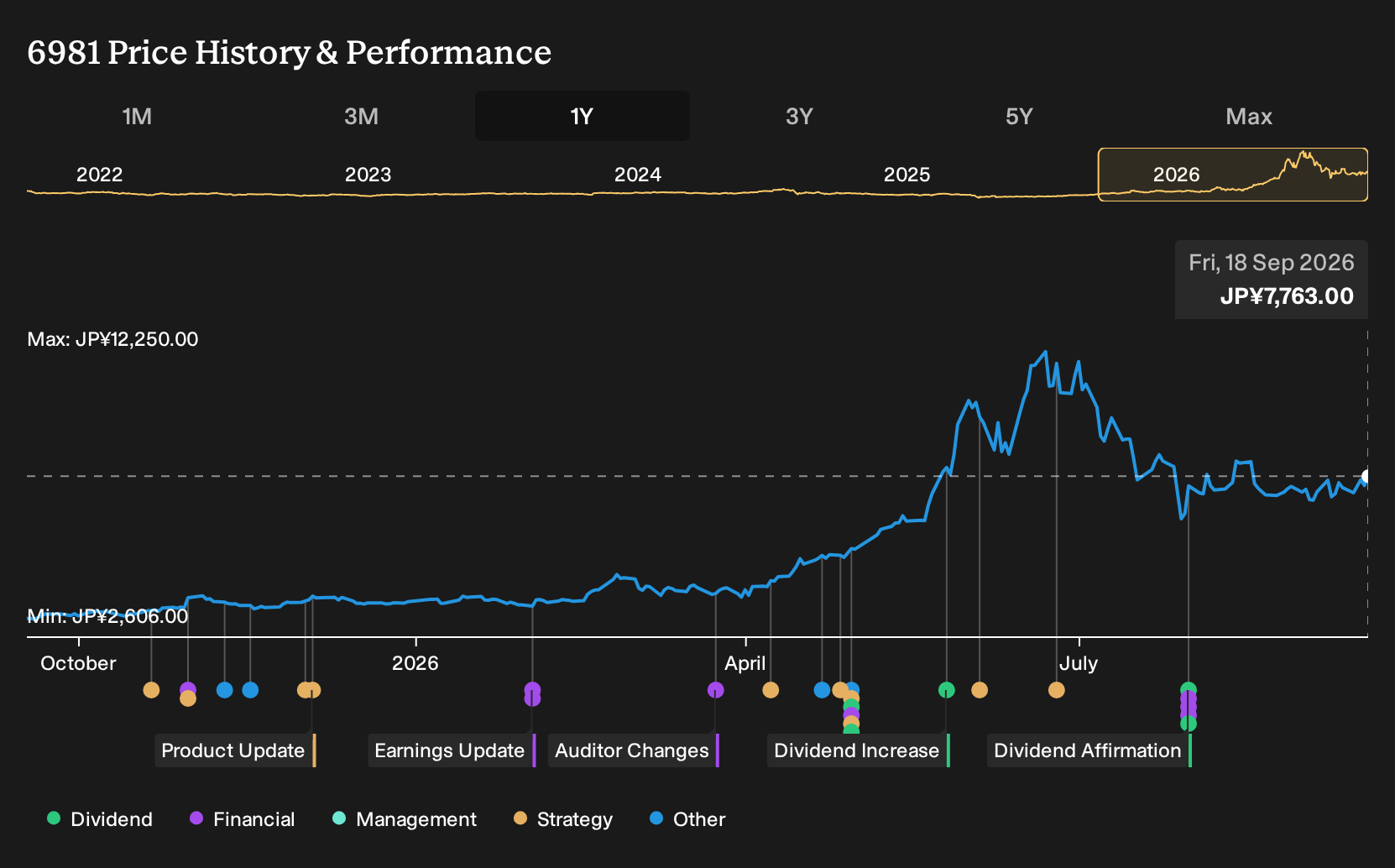Toggle the Strategy legend filter

(x=563, y=819)
